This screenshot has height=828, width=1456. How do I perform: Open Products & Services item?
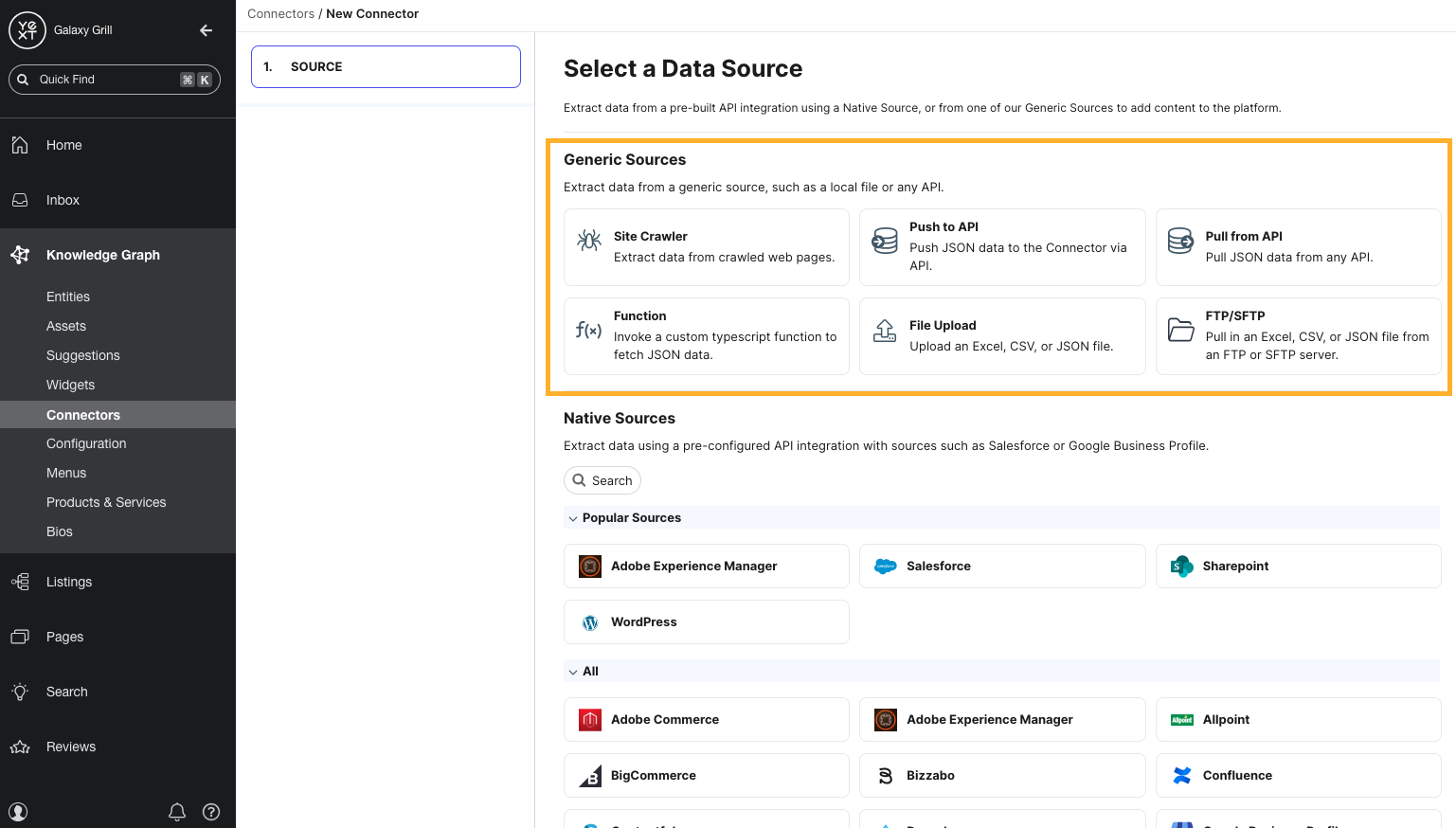(x=106, y=502)
